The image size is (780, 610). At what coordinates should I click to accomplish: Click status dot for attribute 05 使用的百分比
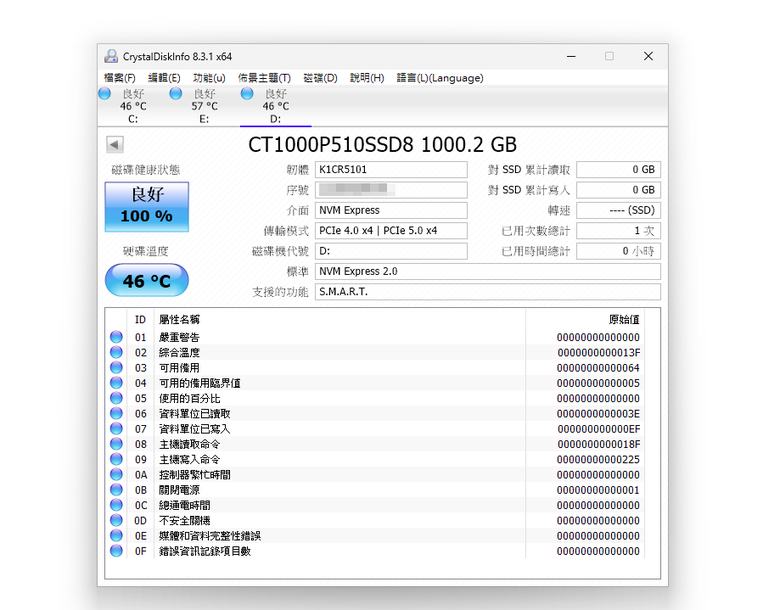(x=116, y=398)
